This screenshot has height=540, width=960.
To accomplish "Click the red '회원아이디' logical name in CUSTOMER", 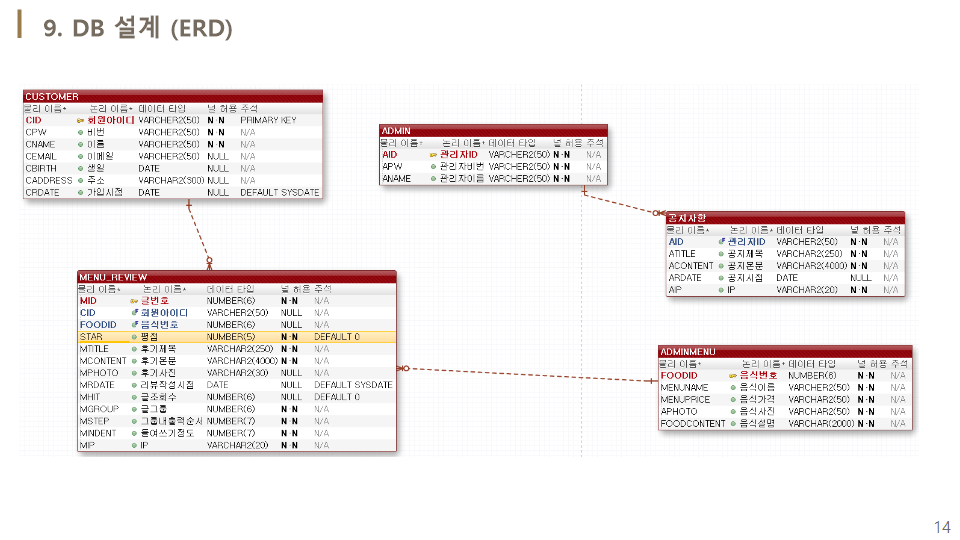I will 110,121.
